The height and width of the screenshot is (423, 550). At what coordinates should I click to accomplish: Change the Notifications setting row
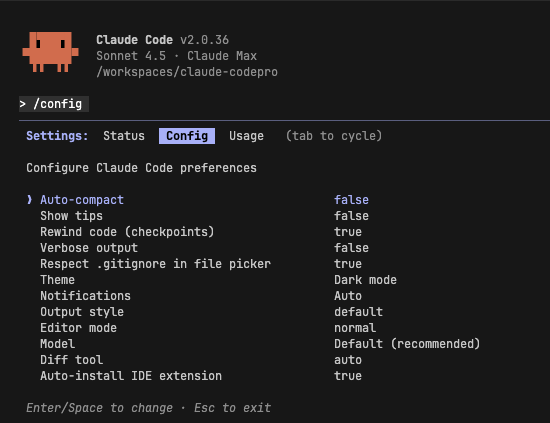tap(201, 296)
